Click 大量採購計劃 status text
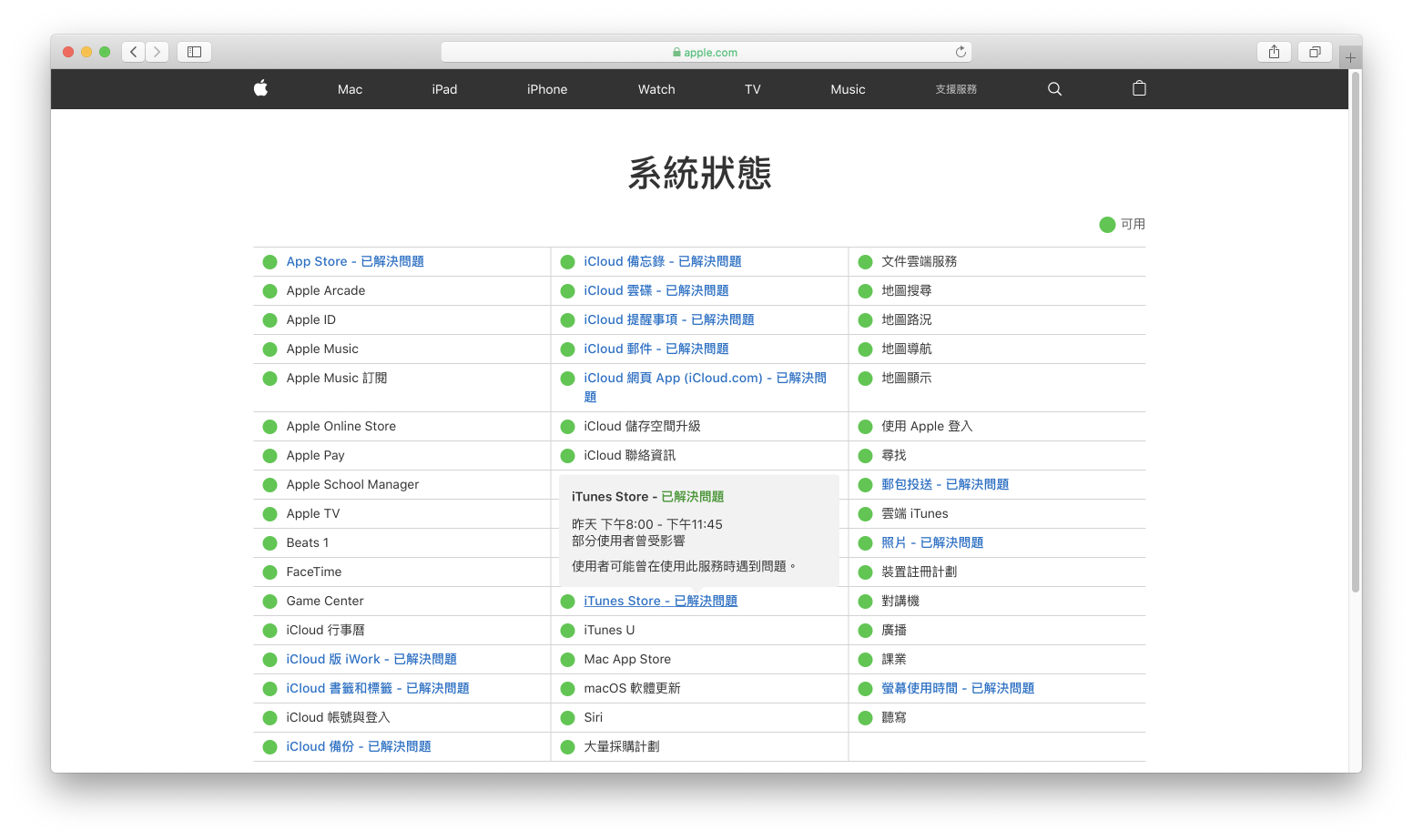Screen dimensions: 1413x840 coord(622,746)
